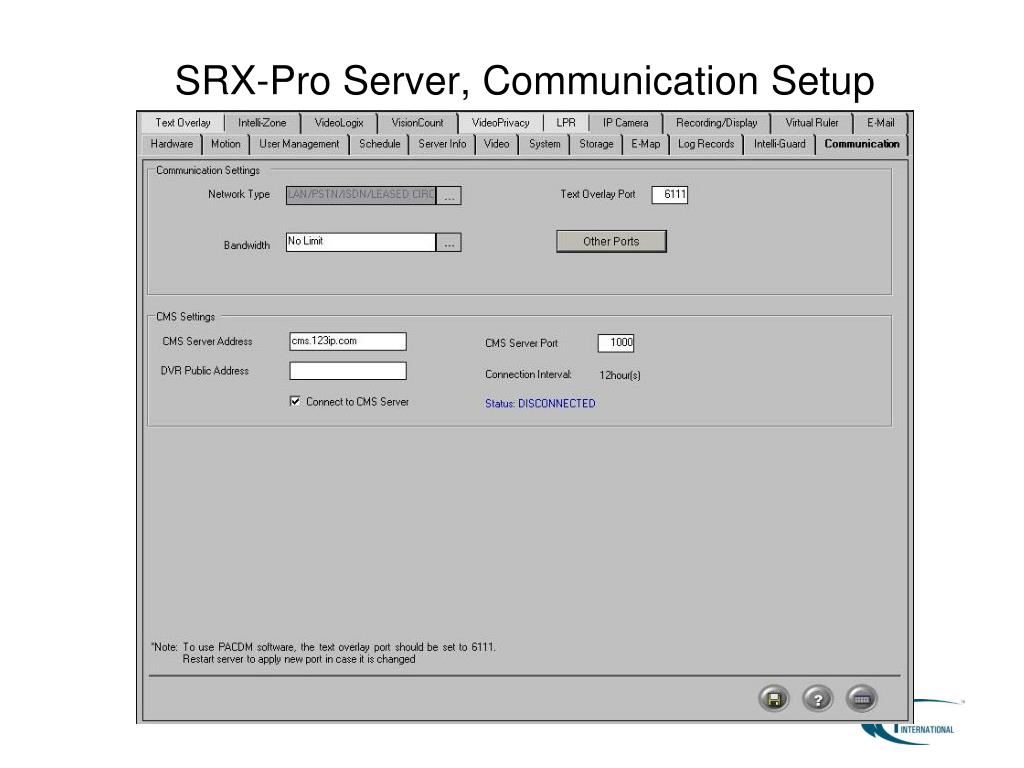The width and height of the screenshot is (1024, 768).
Task: Click the Communication tab
Action: tap(861, 144)
